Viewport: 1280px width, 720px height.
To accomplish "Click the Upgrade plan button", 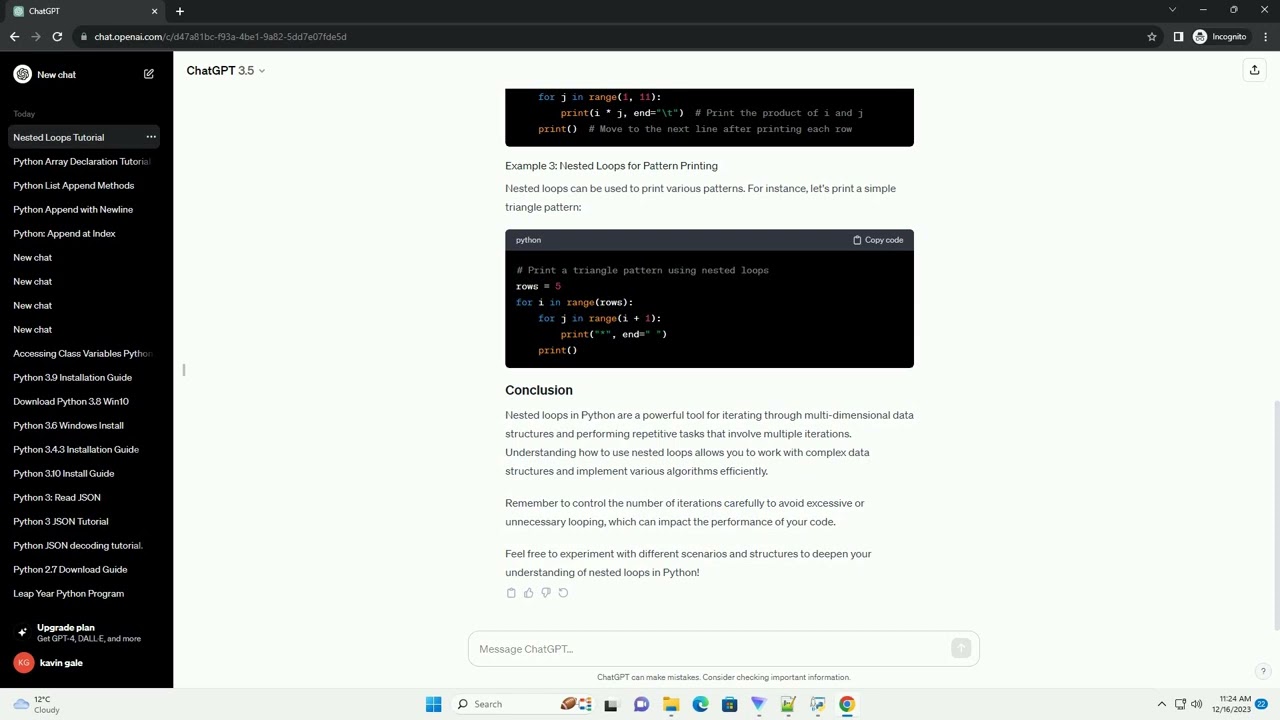I will pyautogui.click(x=86, y=632).
